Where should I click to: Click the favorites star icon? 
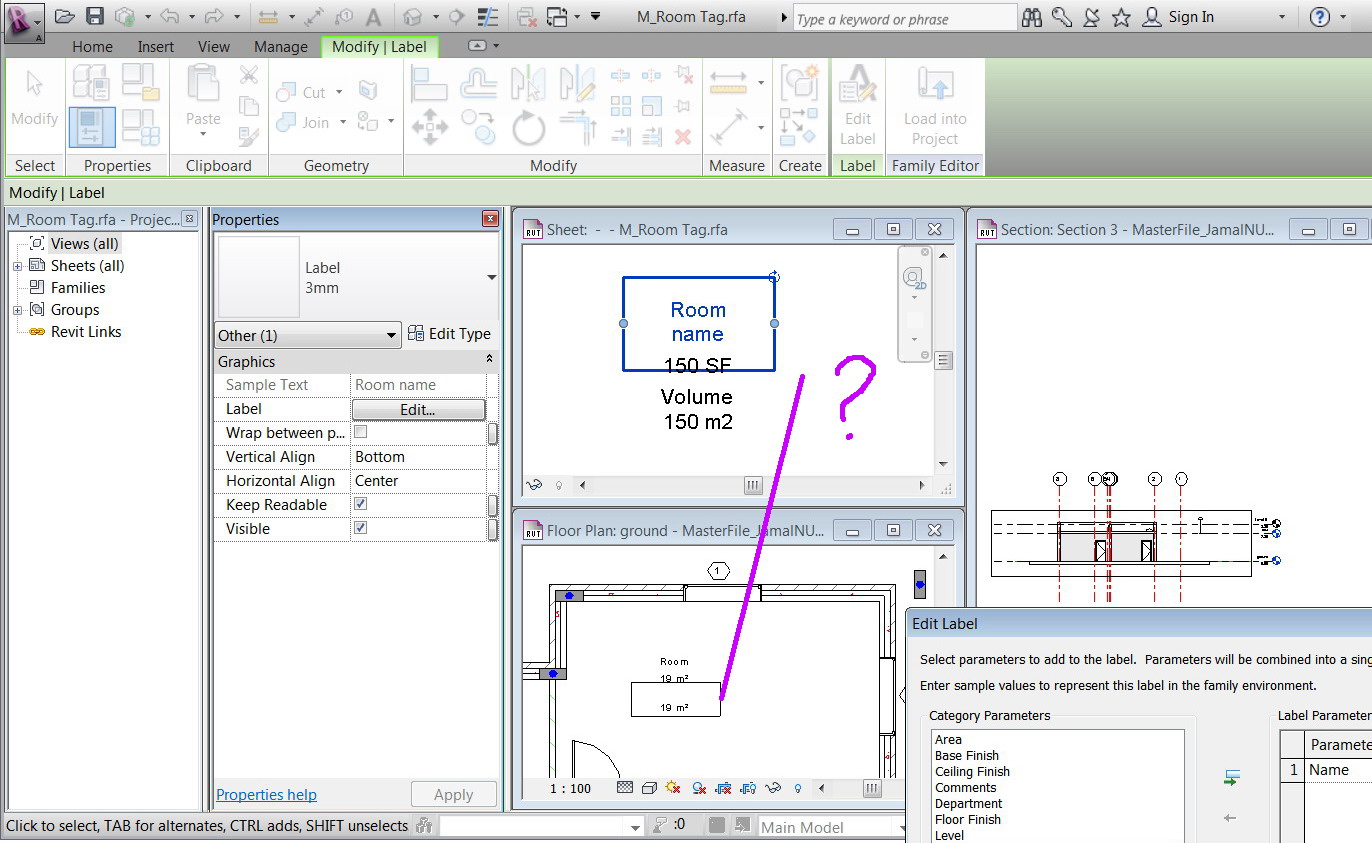(x=1122, y=17)
